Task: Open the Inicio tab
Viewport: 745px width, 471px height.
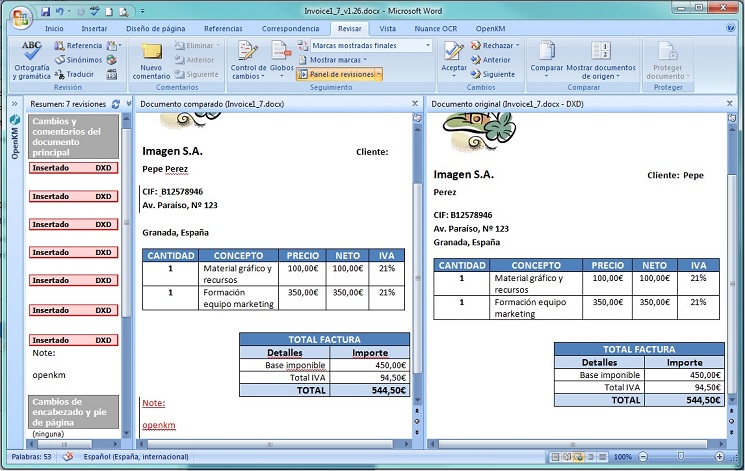Action: pyautogui.click(x=54, y=29)
